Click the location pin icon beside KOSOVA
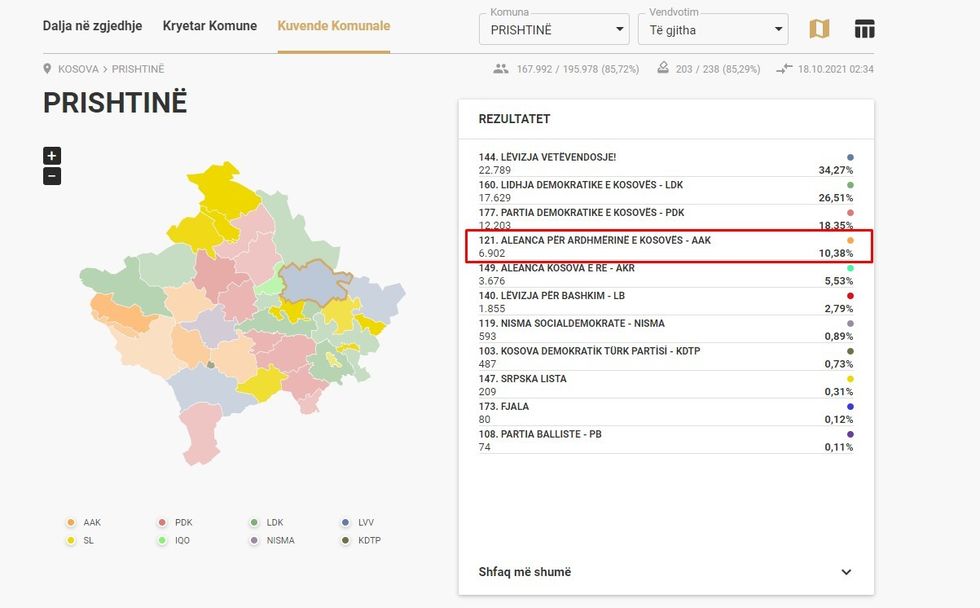980x608 pixels. click(x=47, y=69)
